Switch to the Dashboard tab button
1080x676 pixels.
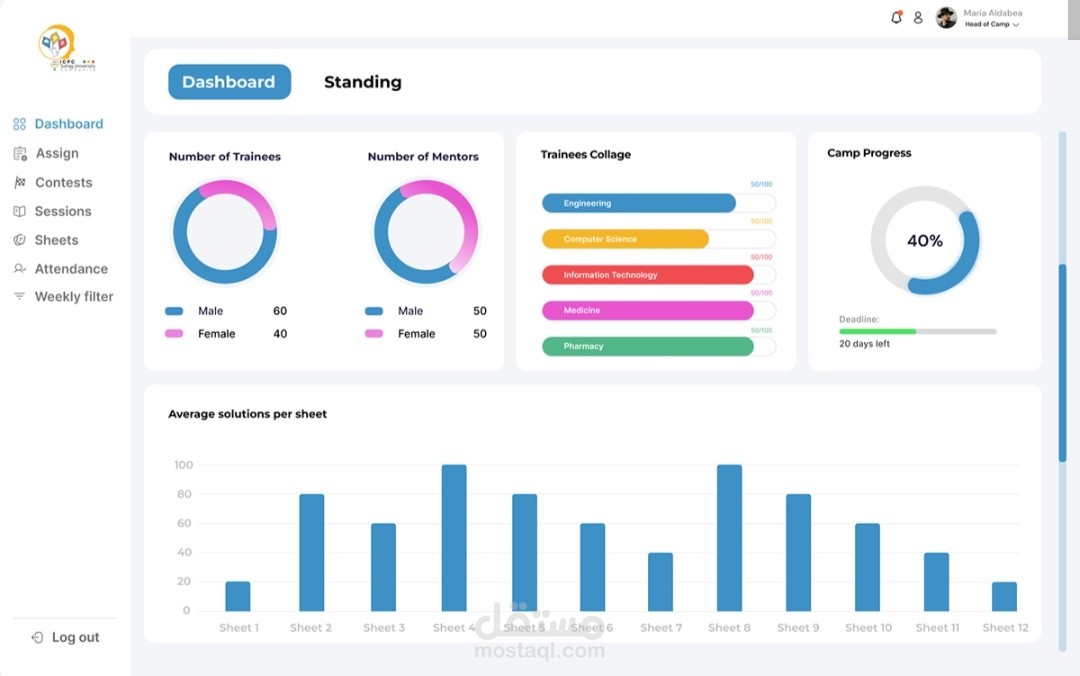tap(229, 82)
